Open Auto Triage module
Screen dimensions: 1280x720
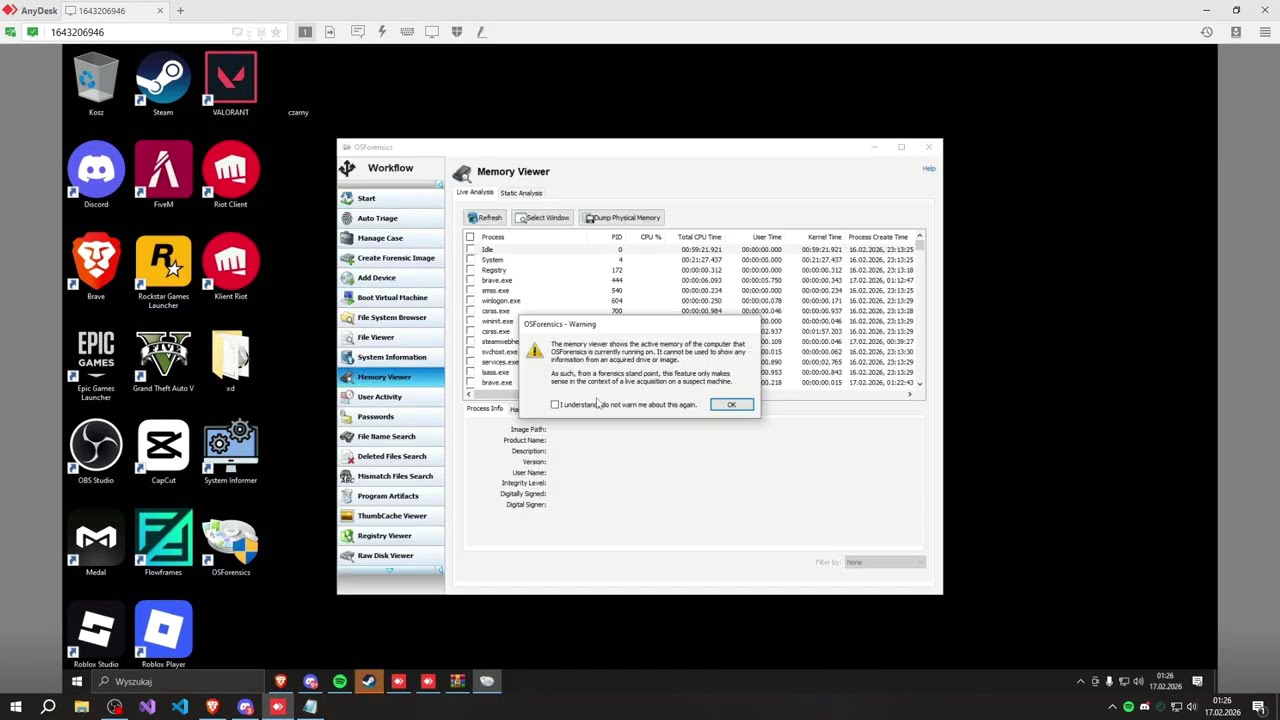point(391,218)
